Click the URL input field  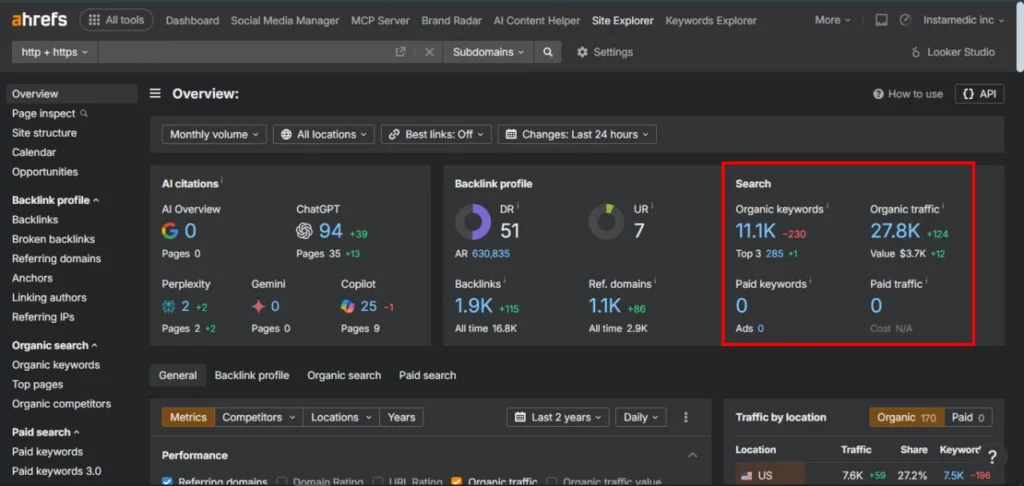pyautogui.click(x=245, y=52)
